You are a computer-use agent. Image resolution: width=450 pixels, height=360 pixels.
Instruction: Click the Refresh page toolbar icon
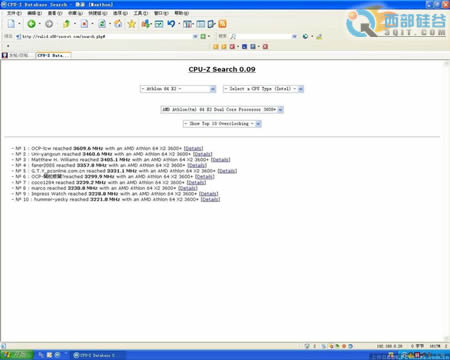click(102, 24)
